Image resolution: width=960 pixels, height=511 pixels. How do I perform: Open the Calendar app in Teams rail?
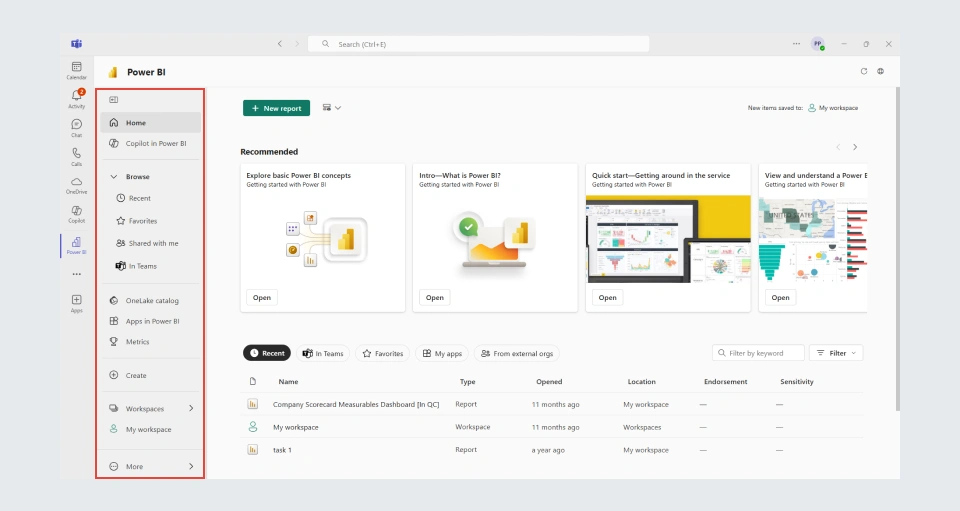77,70
